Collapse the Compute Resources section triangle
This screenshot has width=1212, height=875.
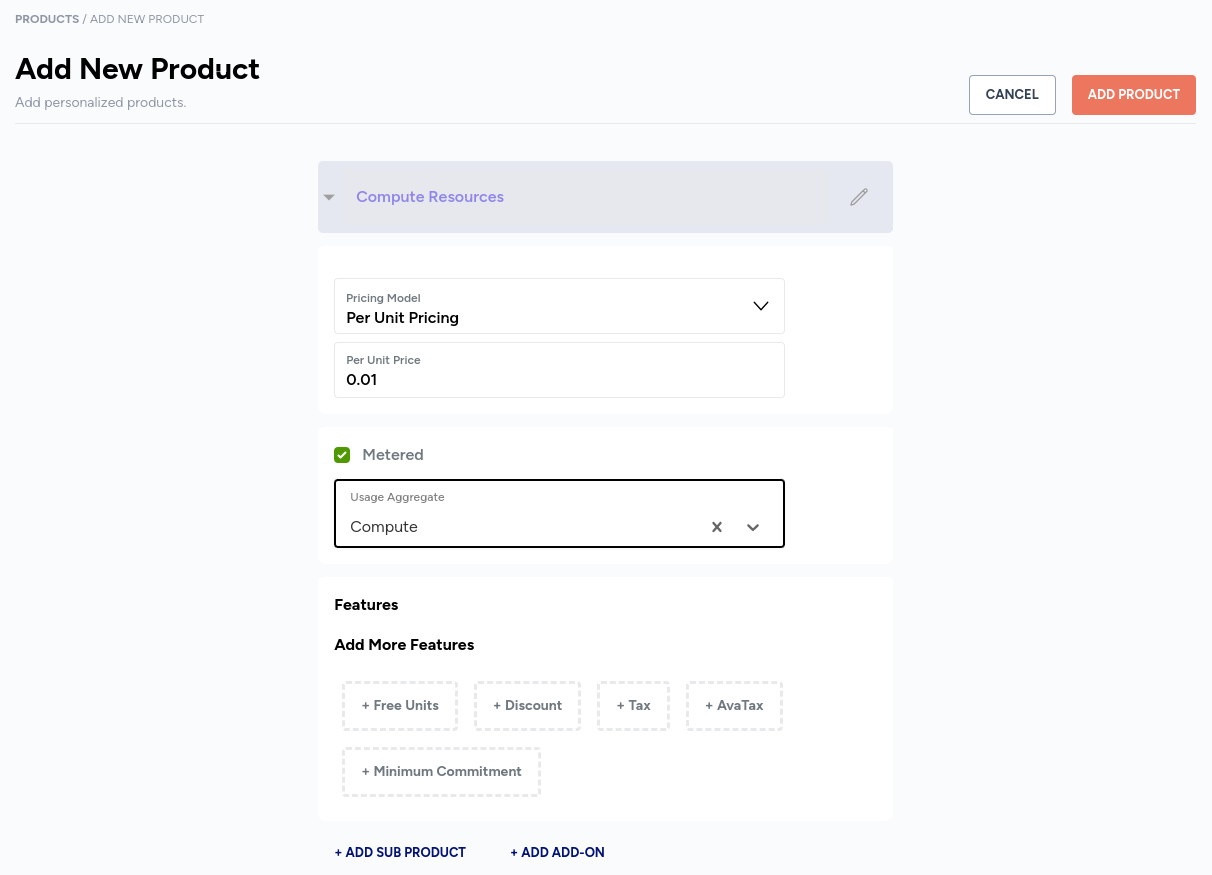tap(329, 197)
